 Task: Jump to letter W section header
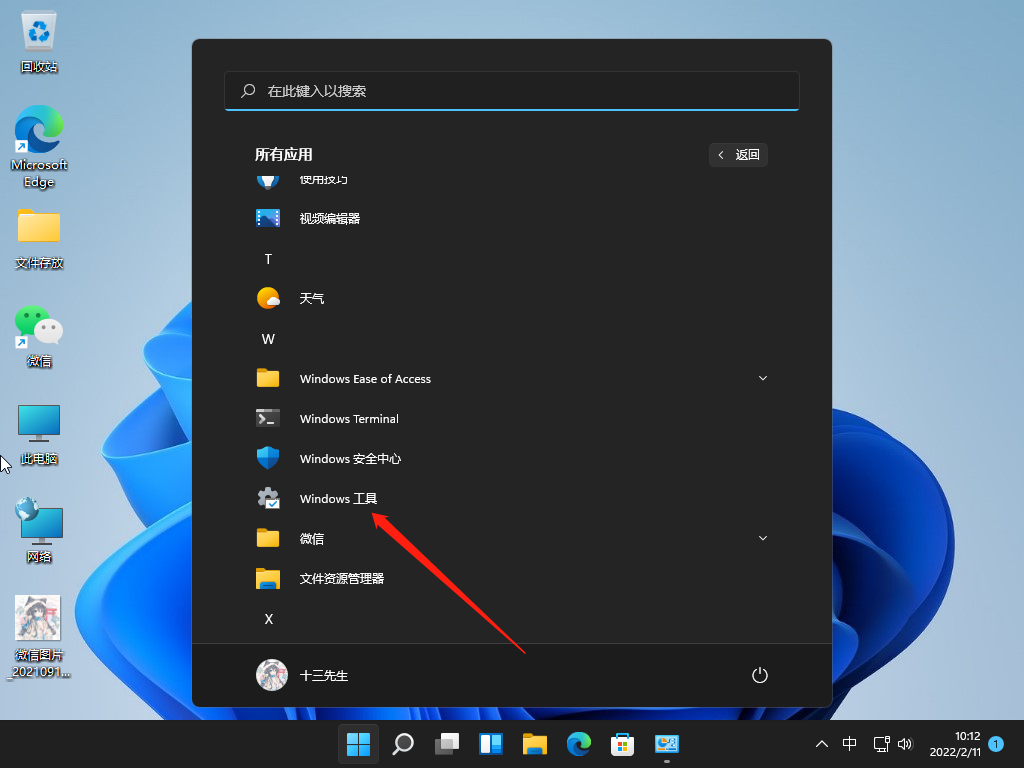coord(268,339)
